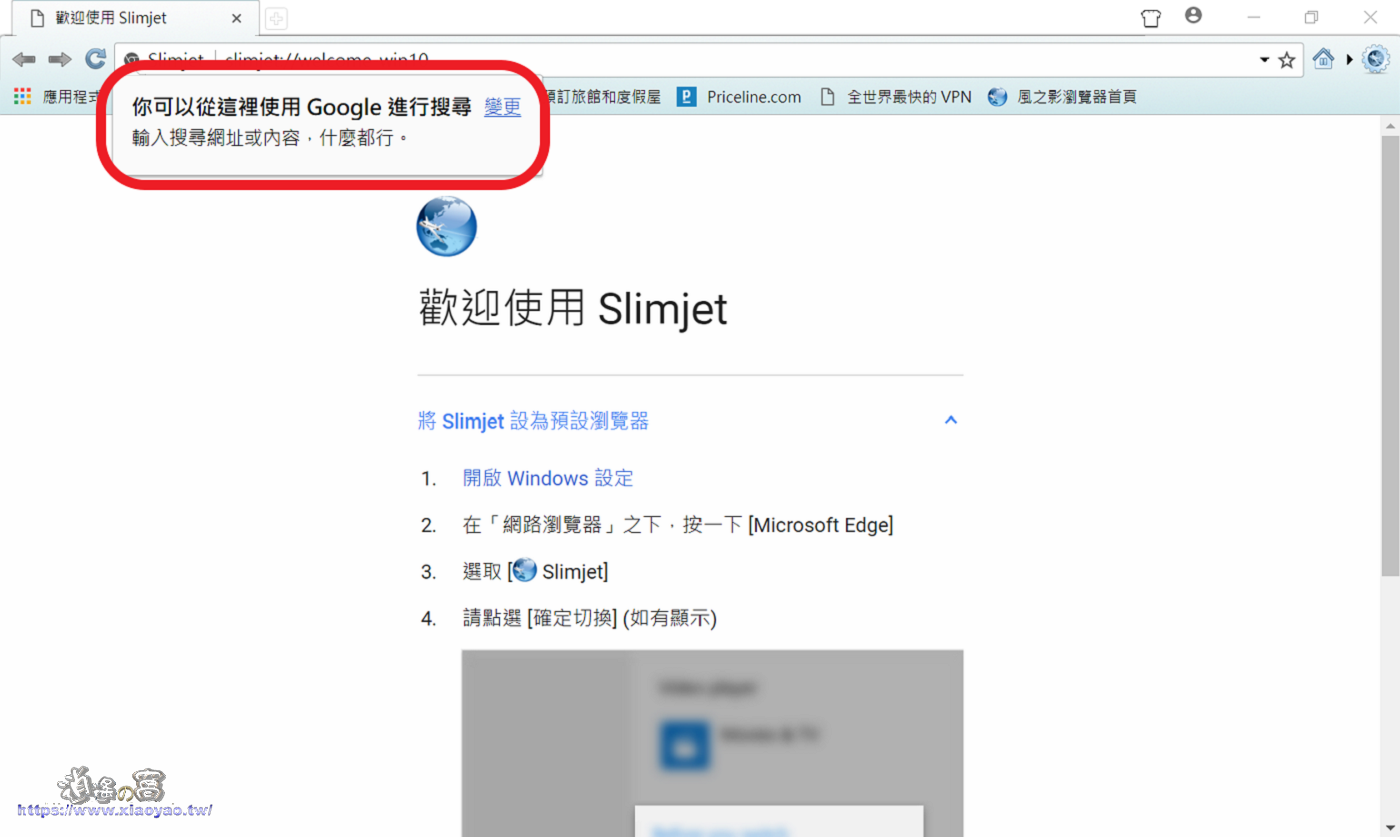Click the blurred Windows settings illustration
This screenshot has height=837, width=1400.
click(x=712, y=743)
